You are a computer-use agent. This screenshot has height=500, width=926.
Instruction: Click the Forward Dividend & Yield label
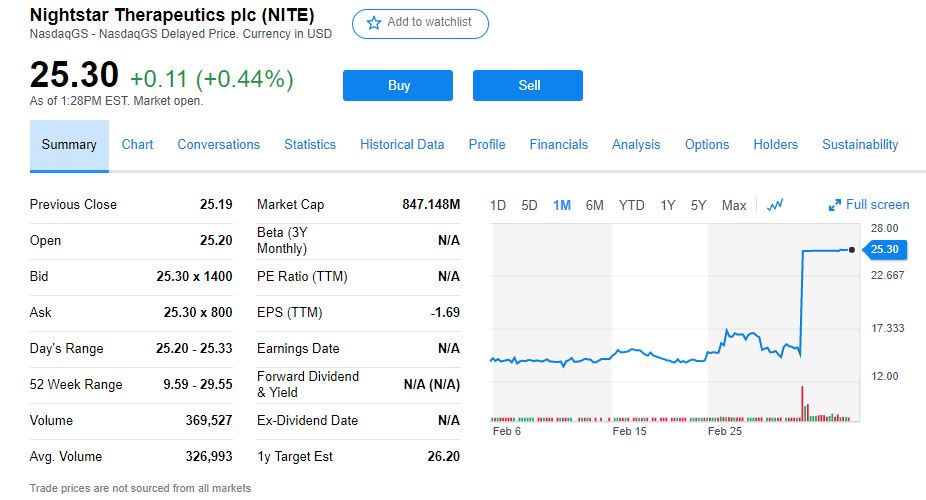pyautogui.click(x=308, y=384)
